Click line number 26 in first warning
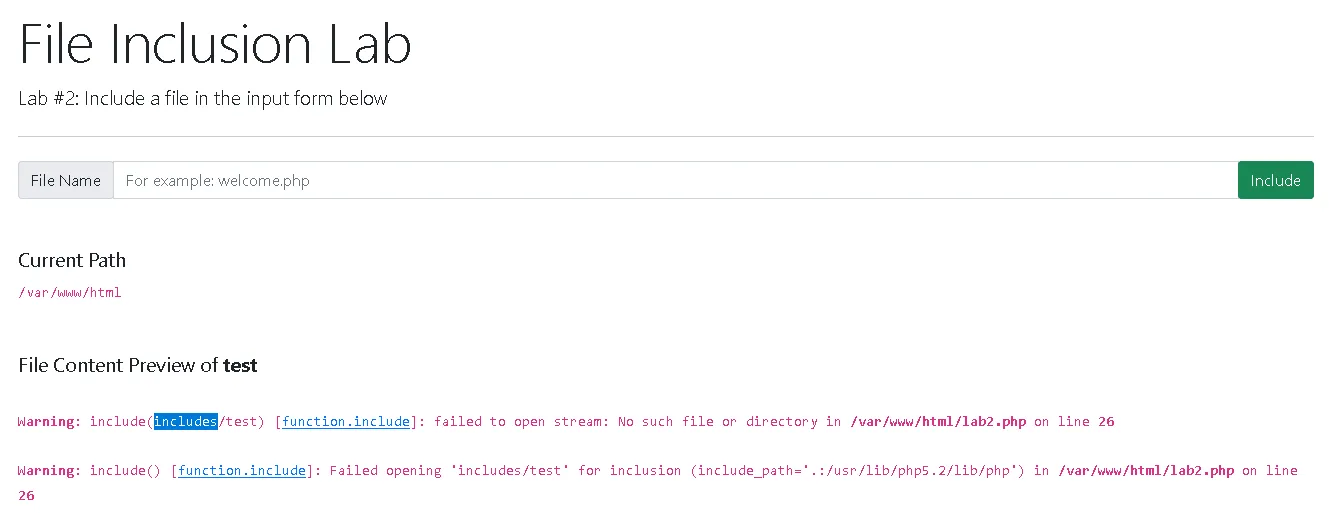This screenshot has width=1329, height=513. [x=1106, y=422]
